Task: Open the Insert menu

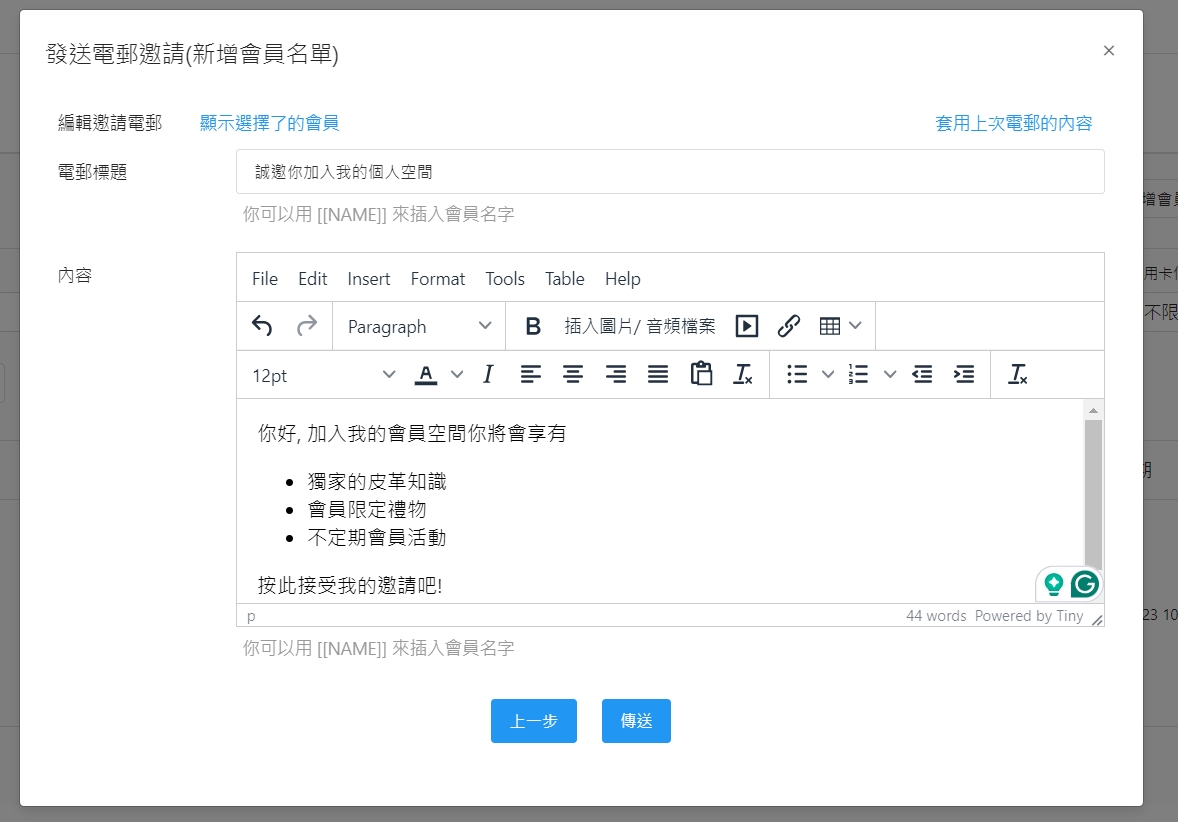Action: click(x=369, y=279)
